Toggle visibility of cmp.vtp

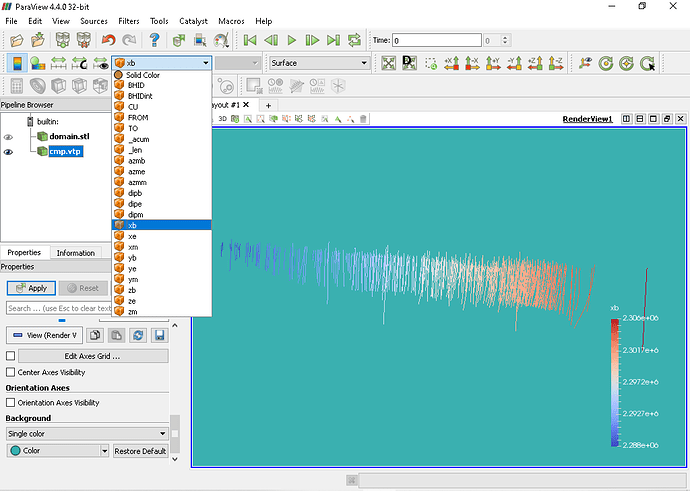tap(8, 152)
